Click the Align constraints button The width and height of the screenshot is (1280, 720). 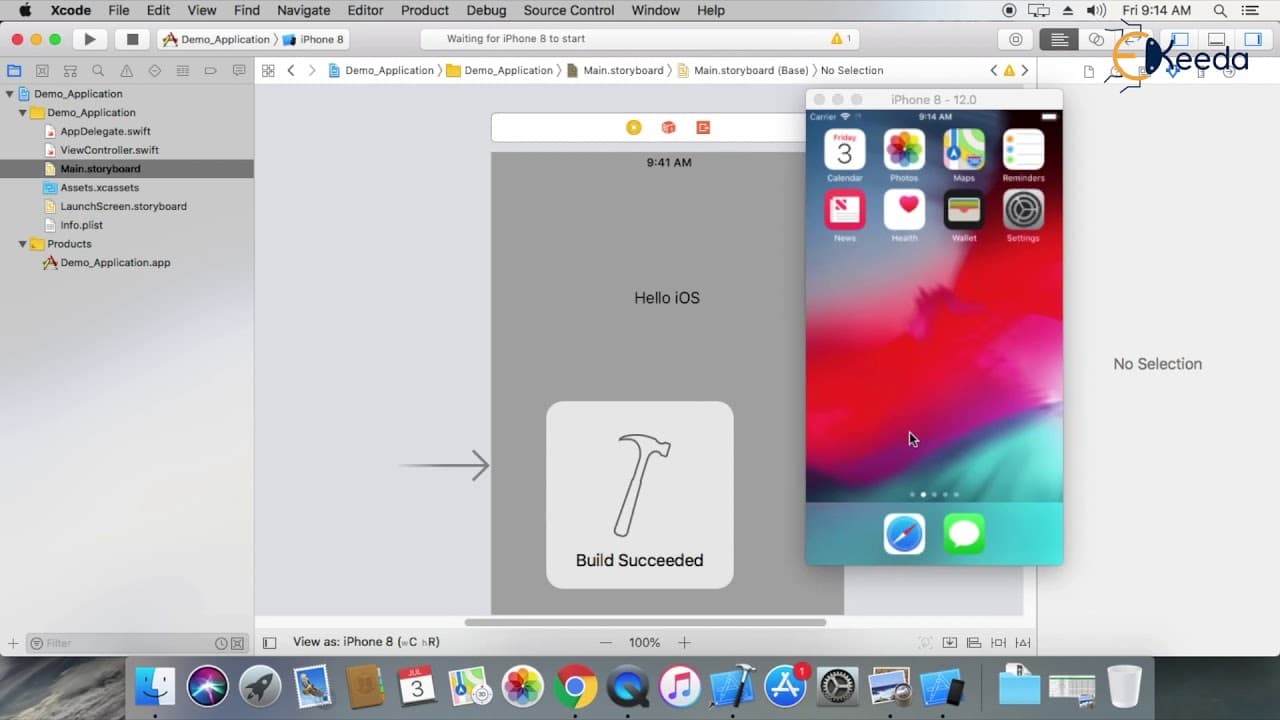point(974,643)
